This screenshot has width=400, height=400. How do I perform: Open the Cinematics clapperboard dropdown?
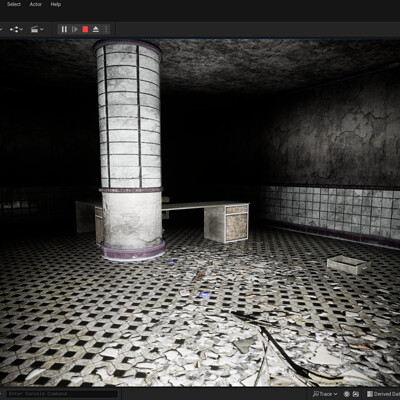(x=37, y=29)
